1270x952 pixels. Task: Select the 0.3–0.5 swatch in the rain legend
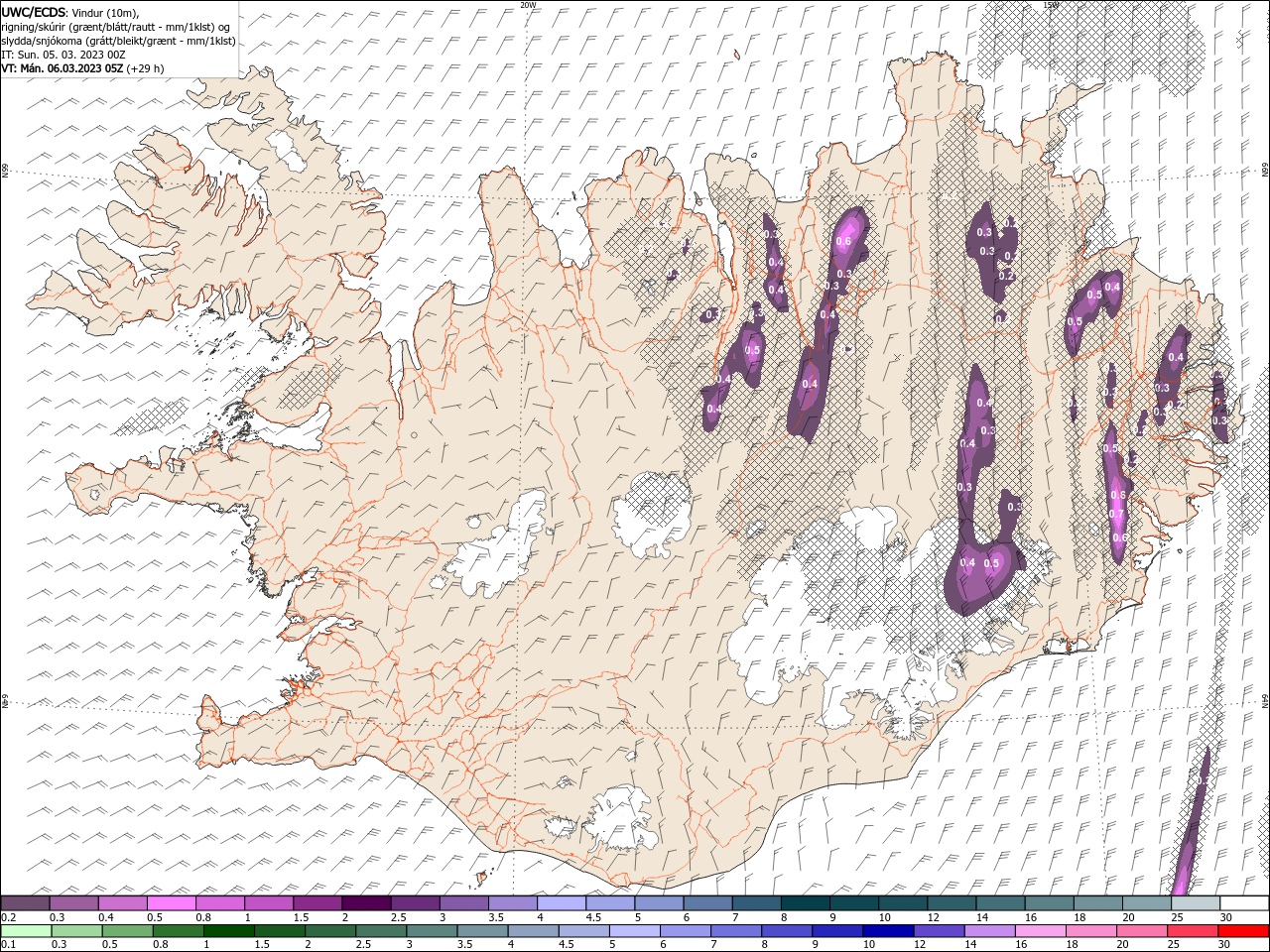pos(76,930)
